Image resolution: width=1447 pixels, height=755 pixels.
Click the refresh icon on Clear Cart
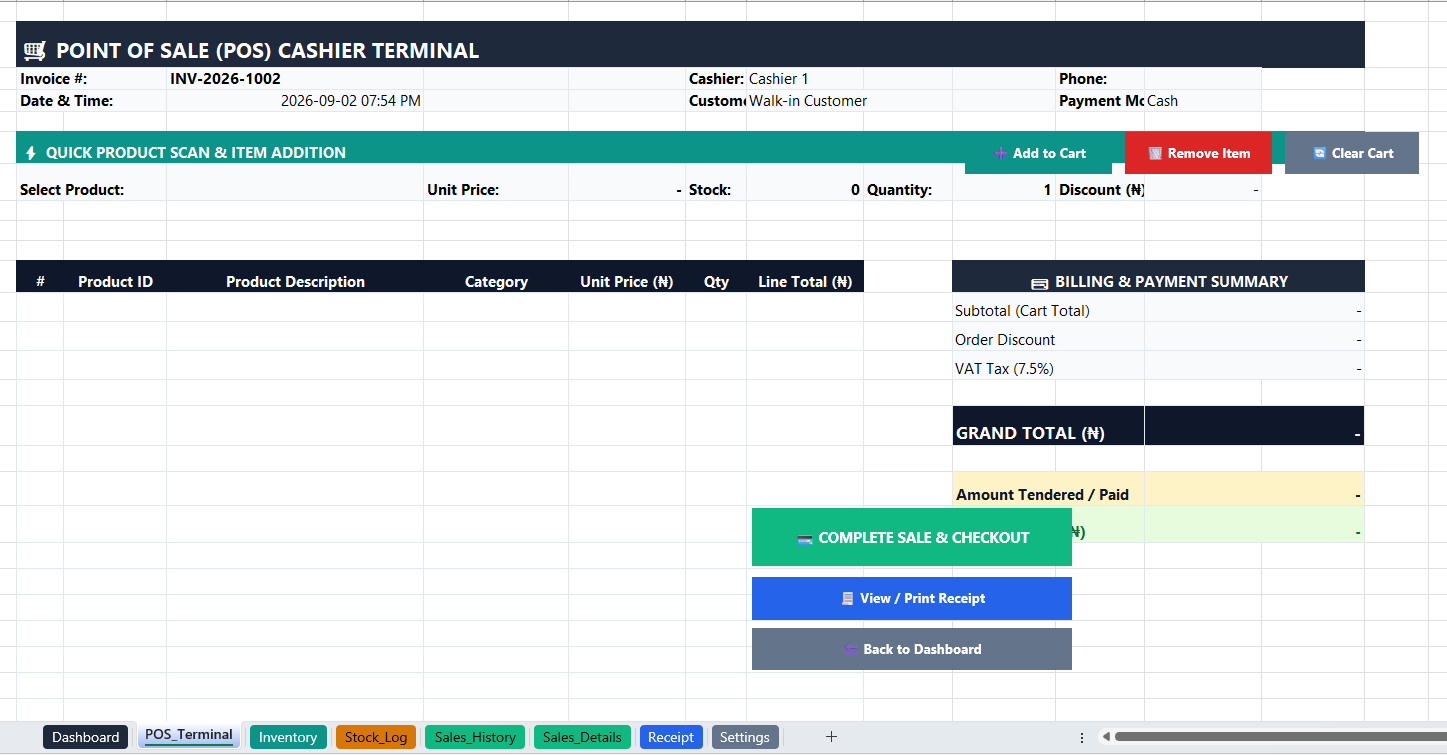pyautogui.click(x=1319, y=153)
